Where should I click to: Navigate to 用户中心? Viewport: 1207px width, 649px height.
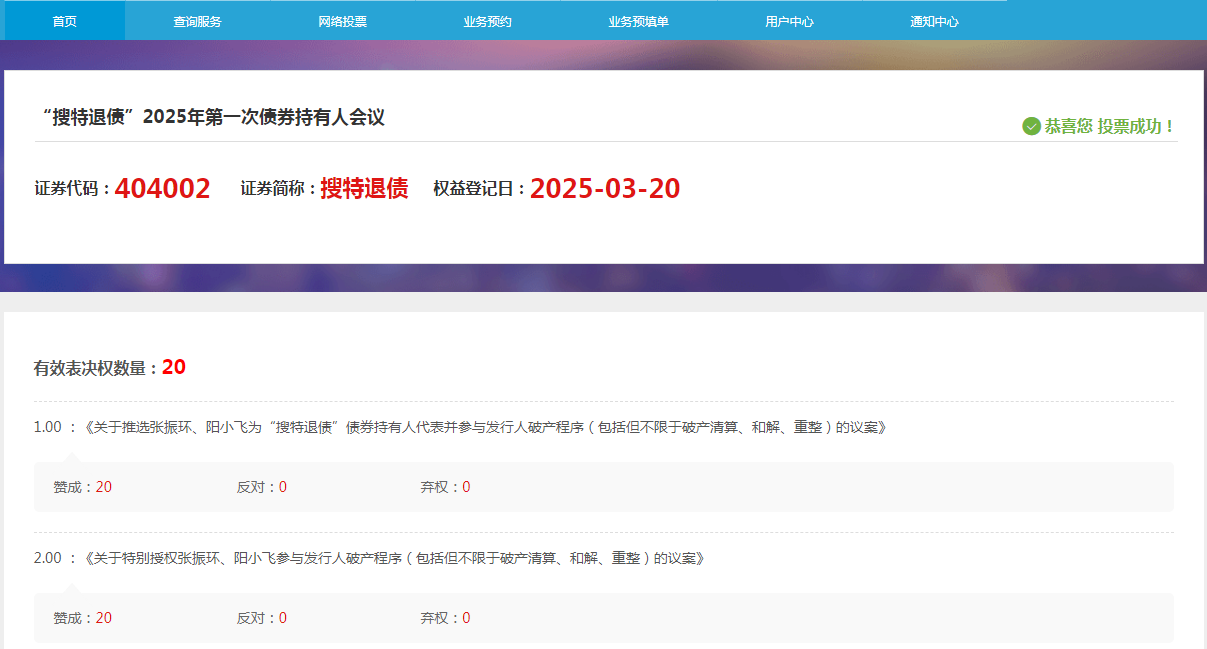(x=789, y=21)
